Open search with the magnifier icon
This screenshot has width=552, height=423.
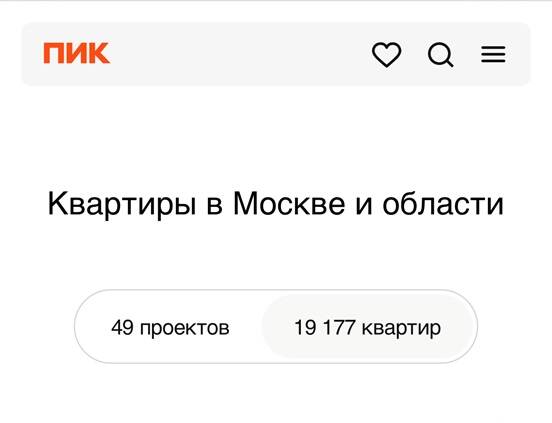[440, 55]
